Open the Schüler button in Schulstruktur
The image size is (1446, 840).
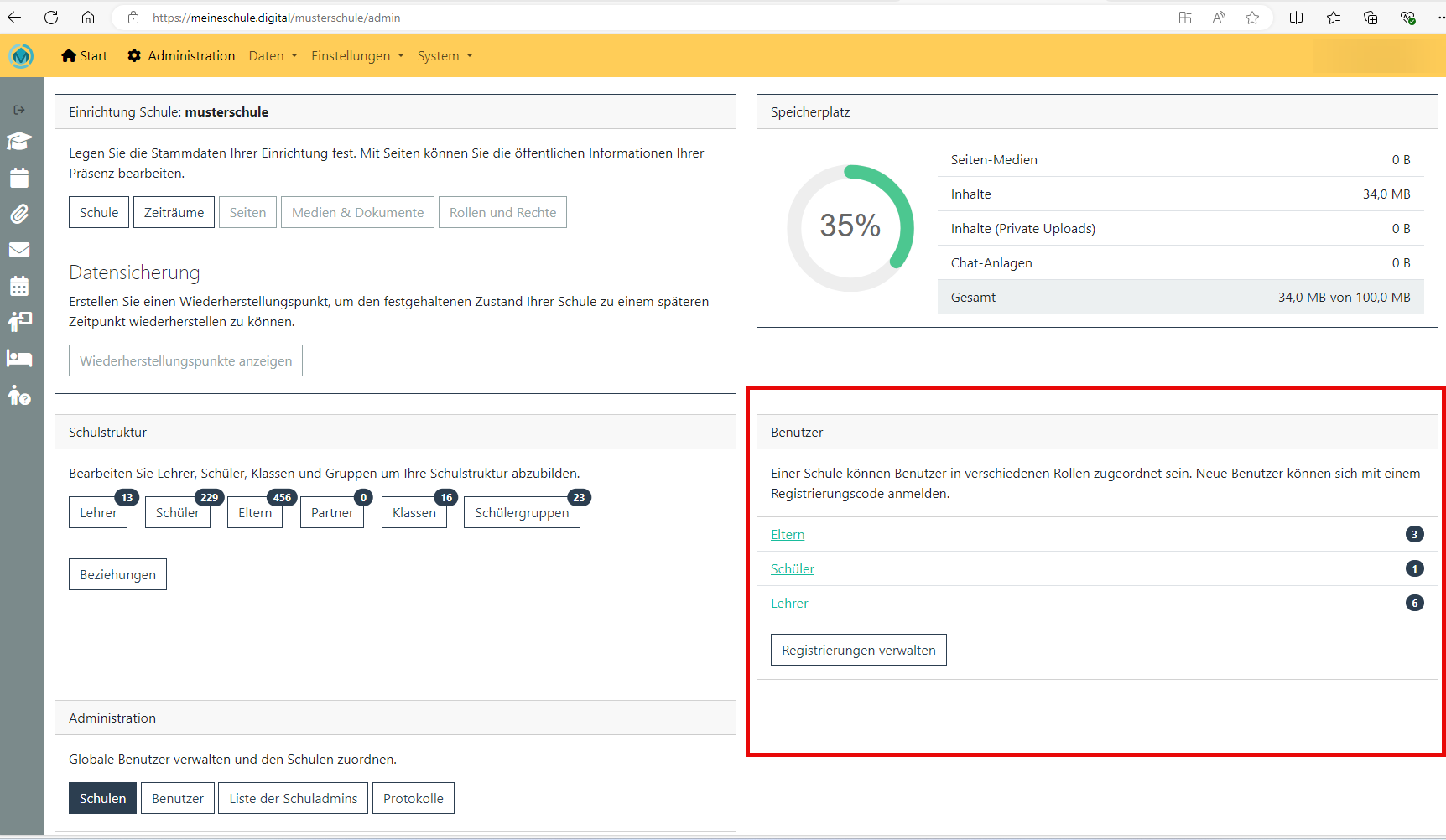coord(177,512)
